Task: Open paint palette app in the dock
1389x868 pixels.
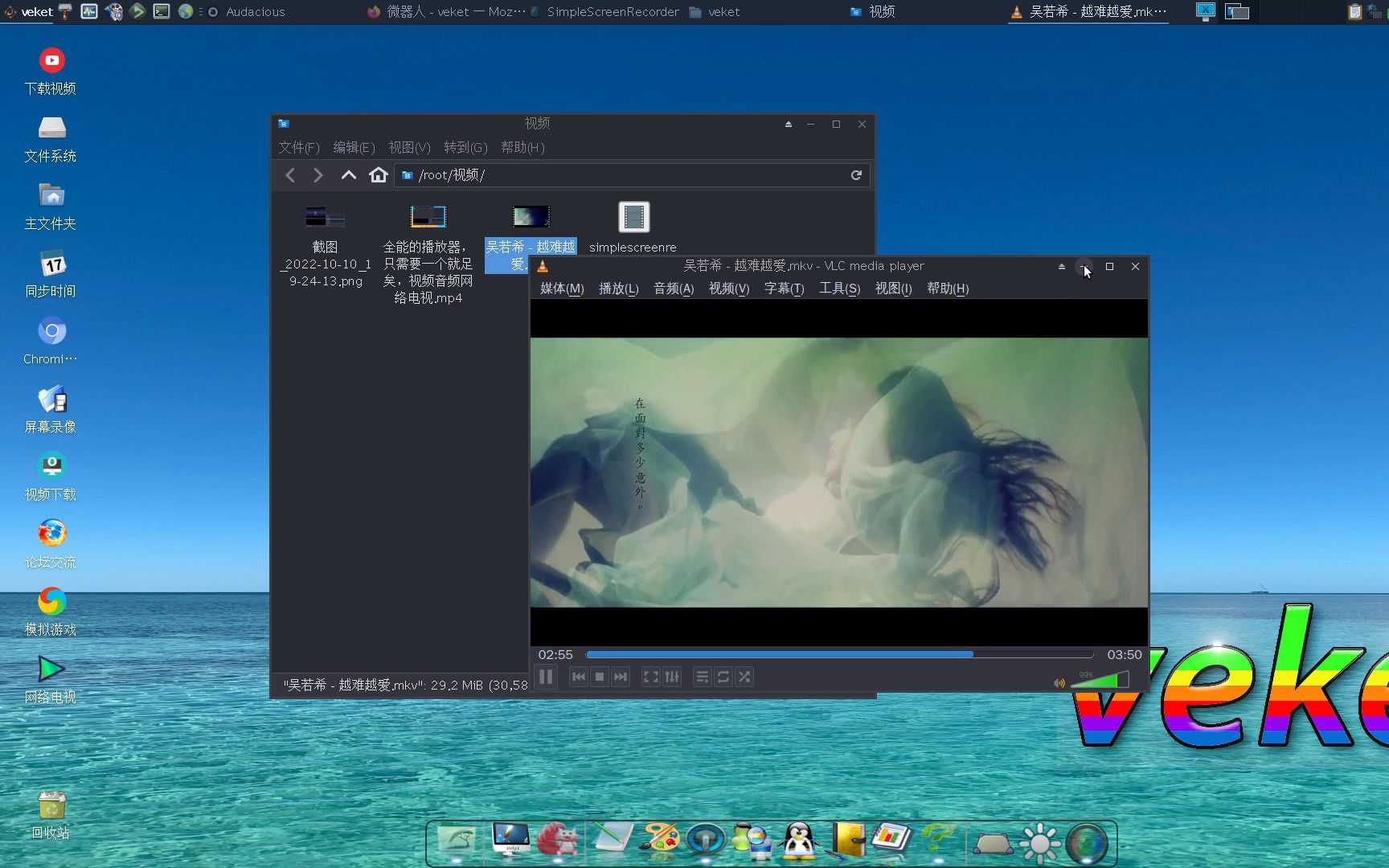Action: (x=659, y=841)
